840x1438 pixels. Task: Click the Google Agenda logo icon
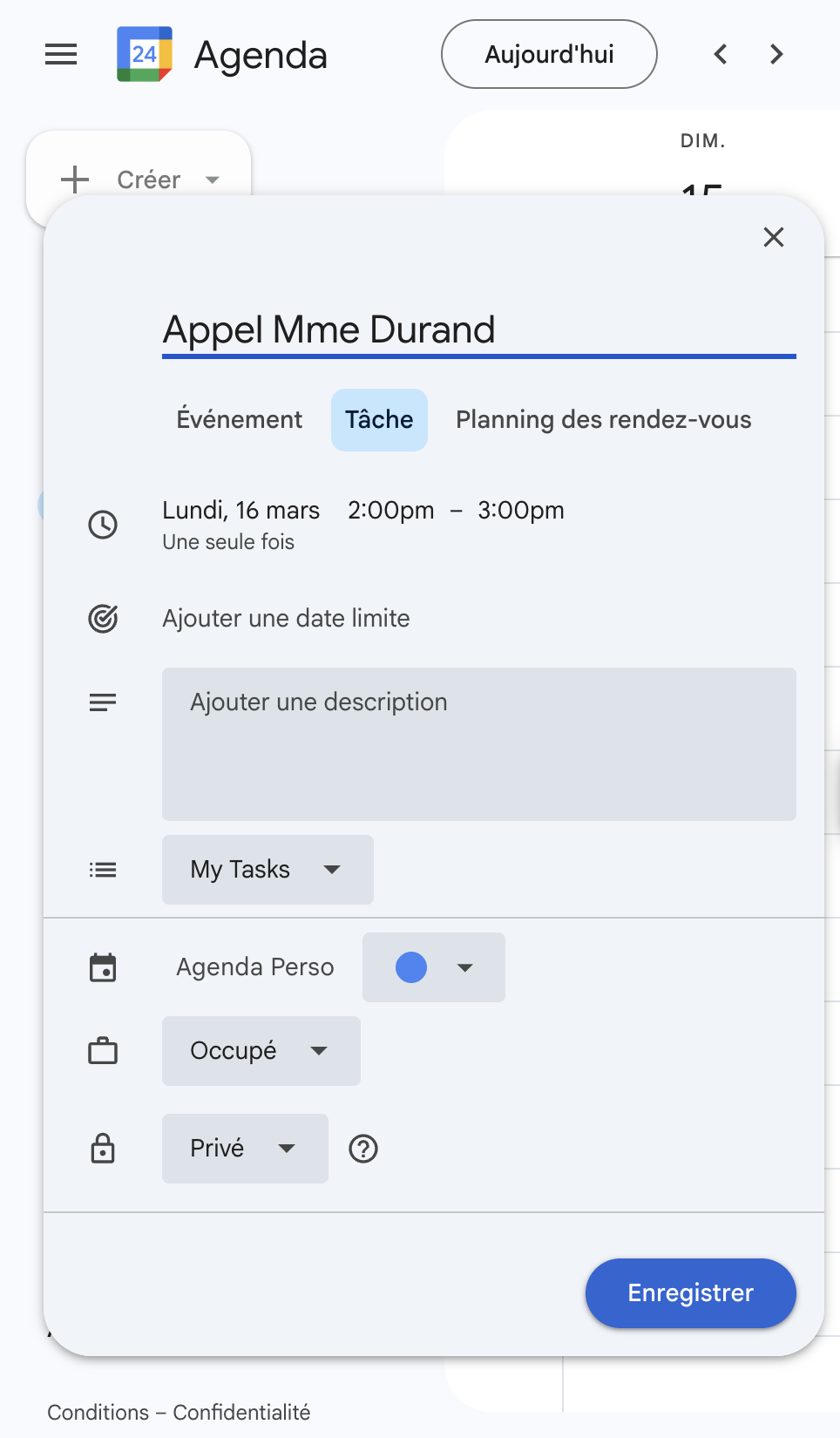(145, 55)
